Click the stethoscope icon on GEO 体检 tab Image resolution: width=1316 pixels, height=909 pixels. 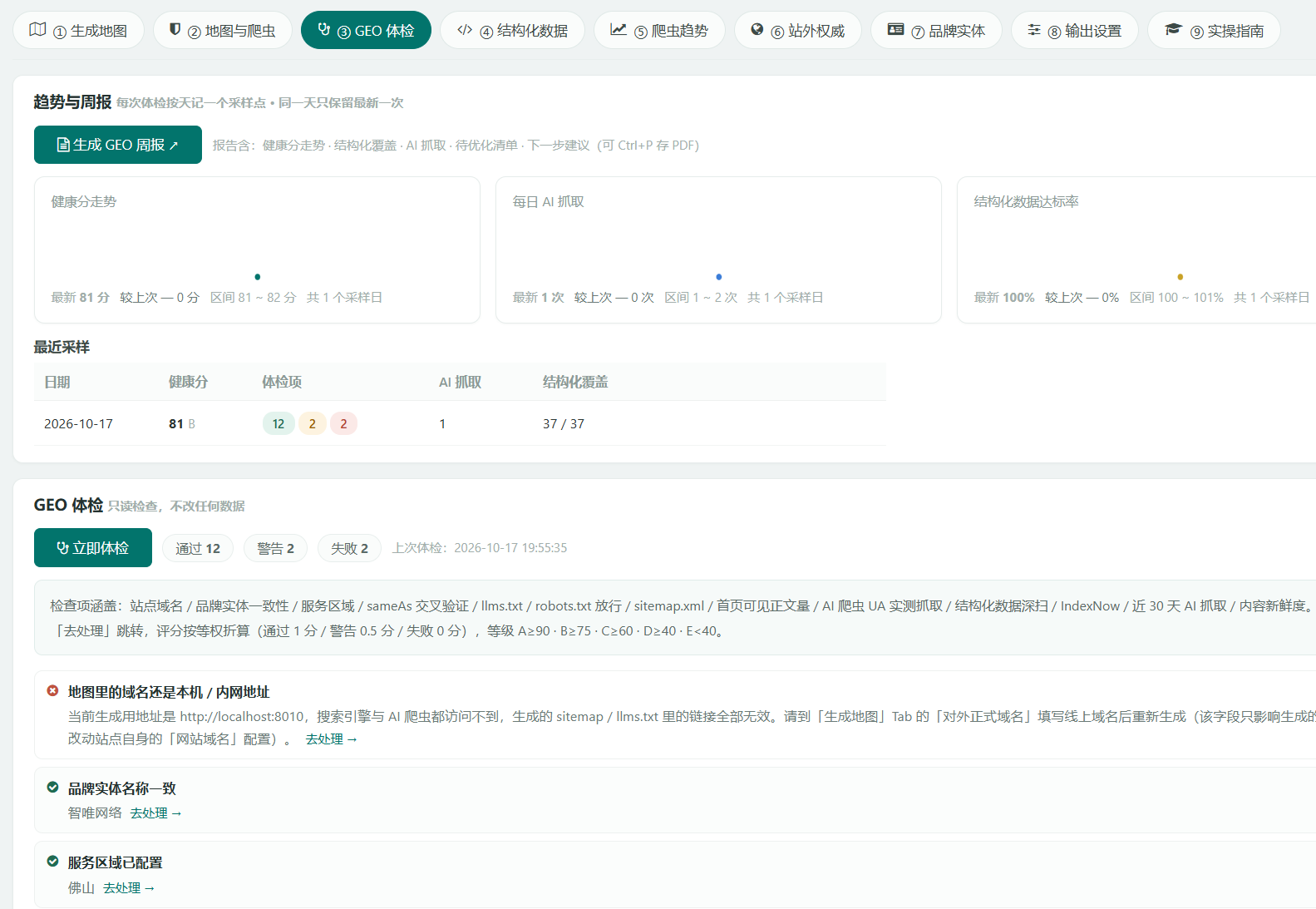click(324, 30)
